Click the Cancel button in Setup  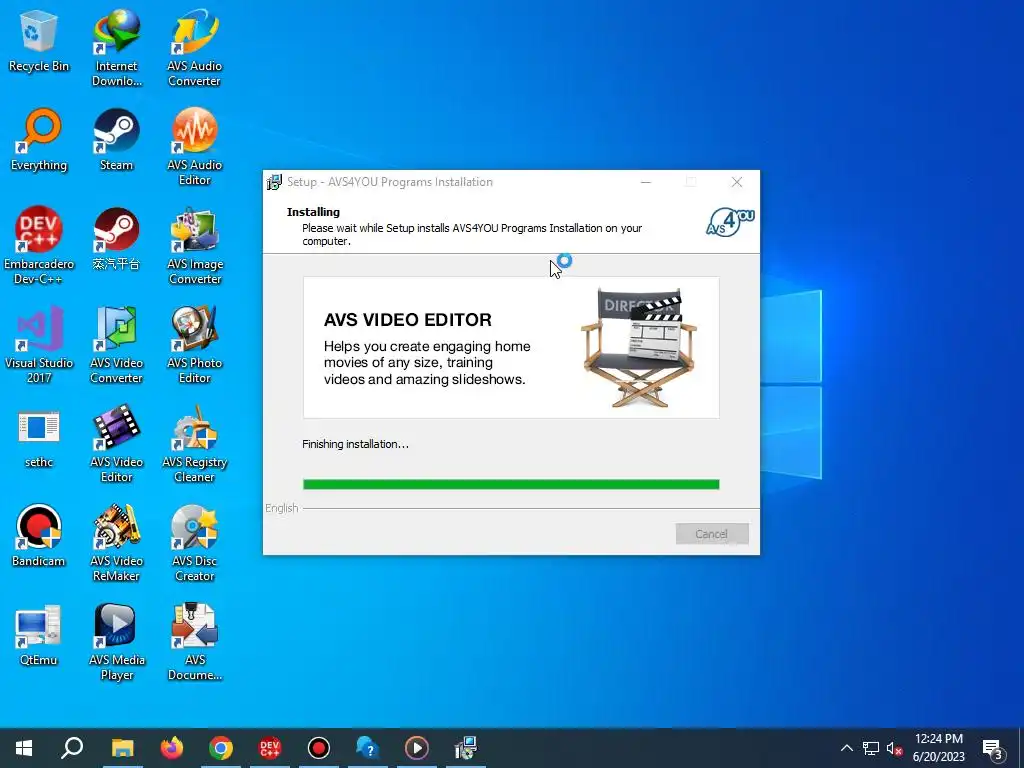click(712, 534)
